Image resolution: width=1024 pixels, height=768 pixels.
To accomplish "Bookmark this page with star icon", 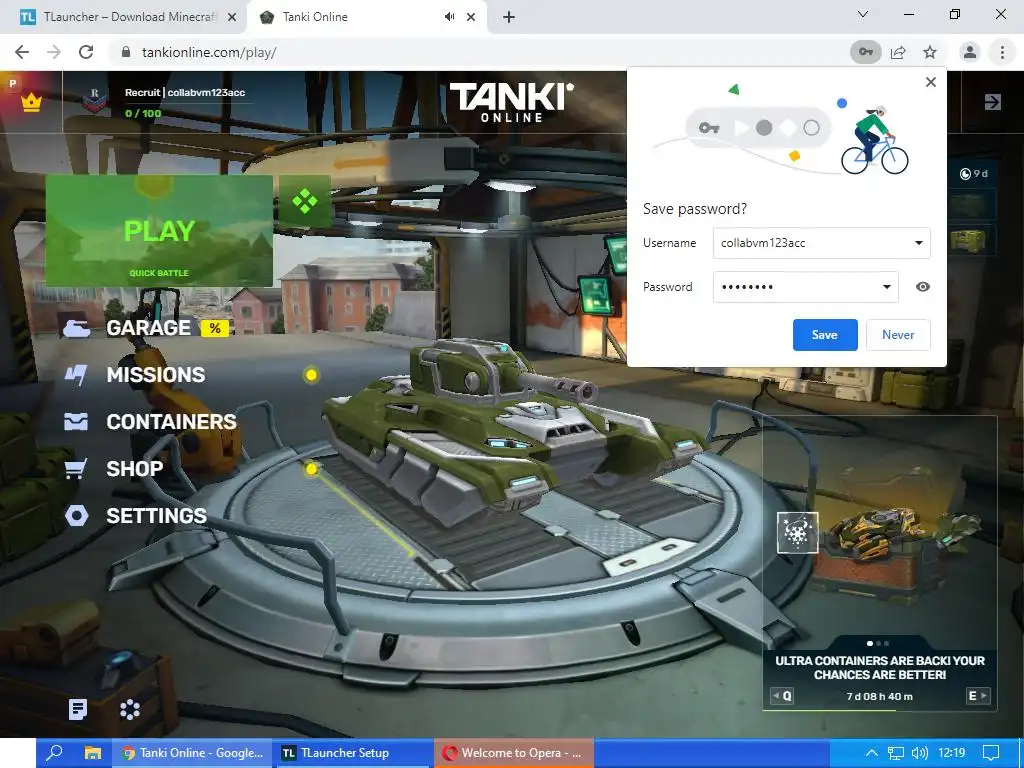I will coord(930,52).
